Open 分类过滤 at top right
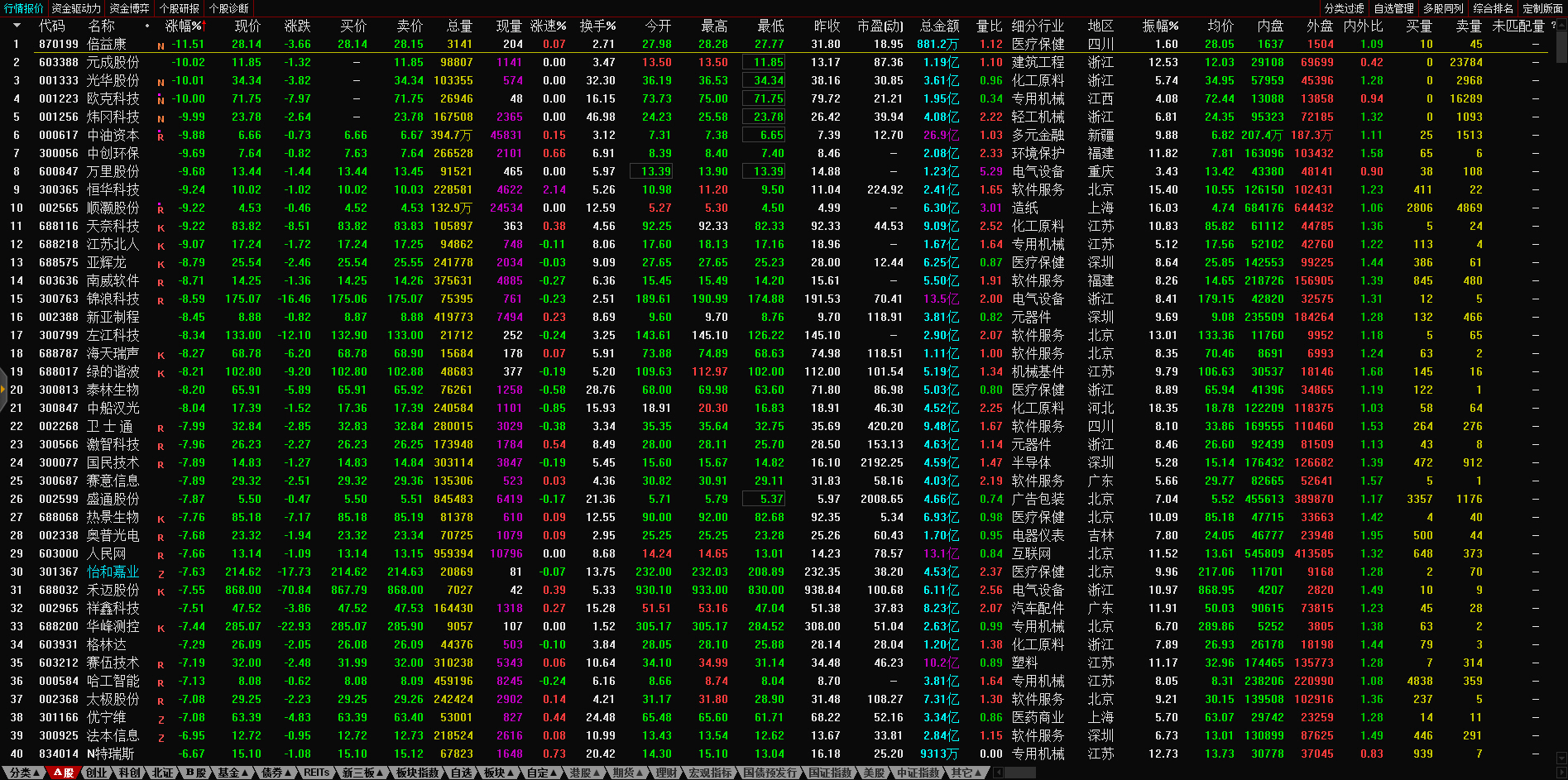The width and height of the screenshot is (1568, 780). click(x=1344, y=8)
